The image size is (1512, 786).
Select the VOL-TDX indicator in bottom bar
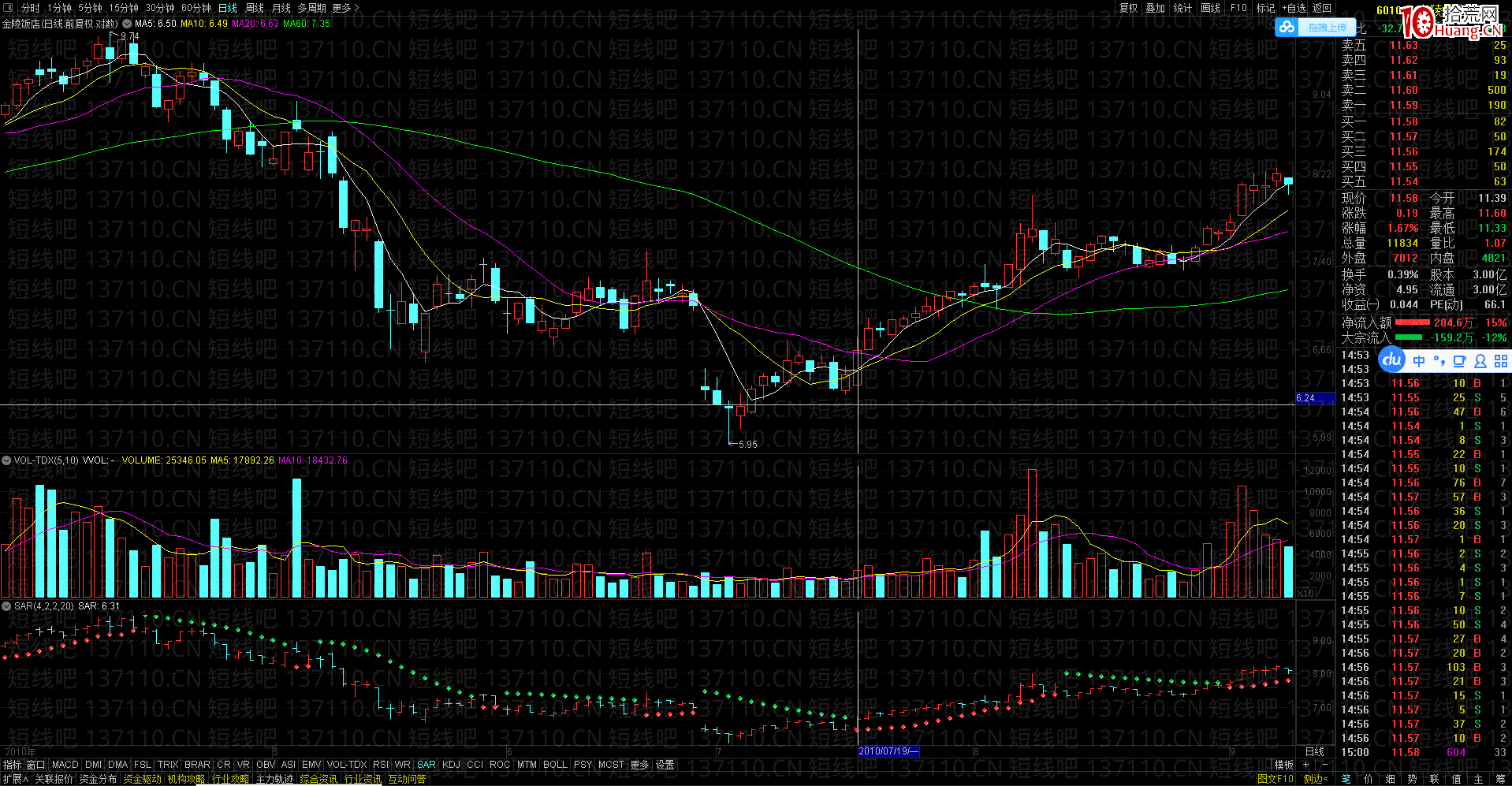click(x=347, y=765)
